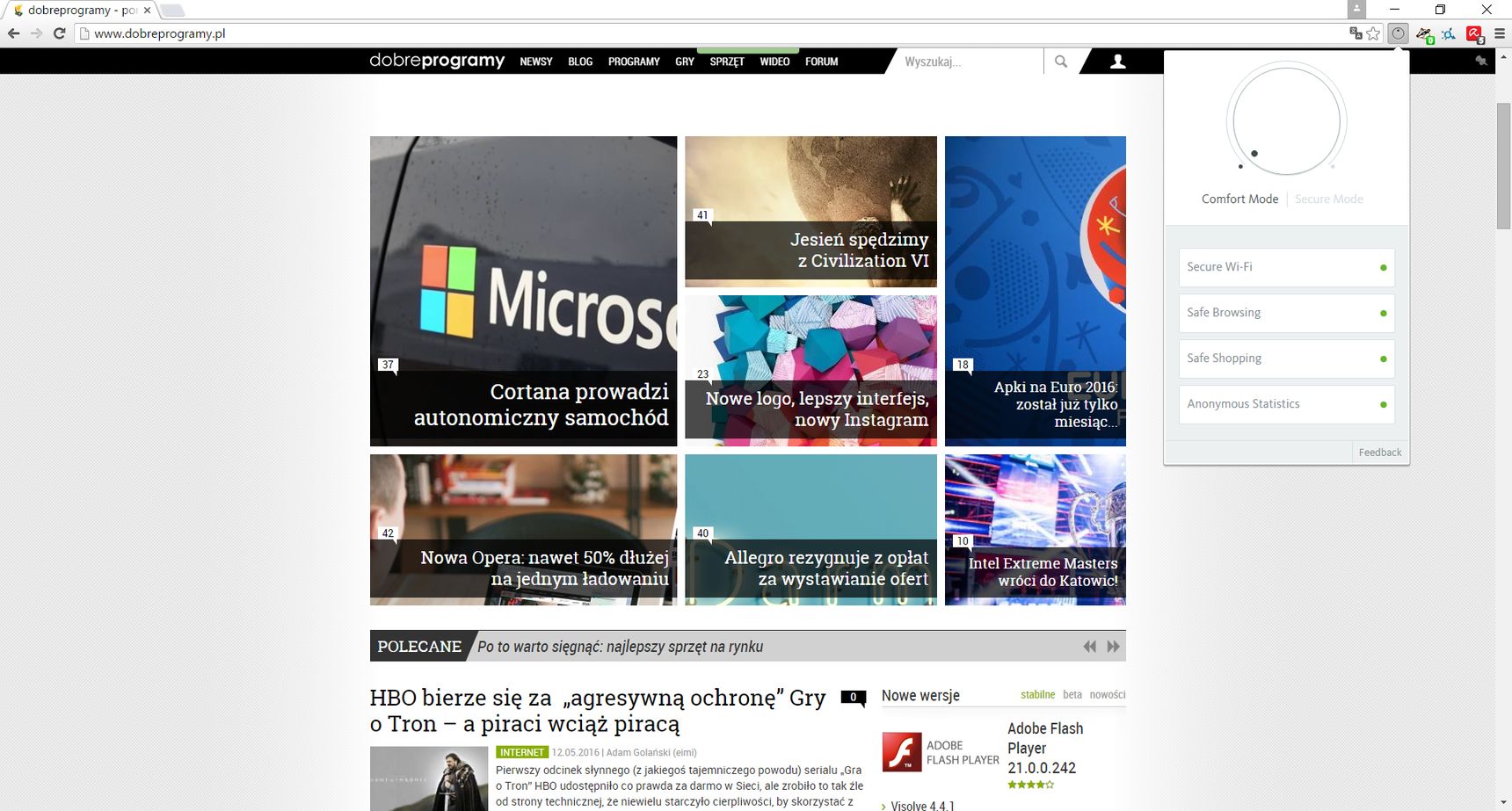Toggle Safe Shopping setting
1512x811 pixels.
1286,358
